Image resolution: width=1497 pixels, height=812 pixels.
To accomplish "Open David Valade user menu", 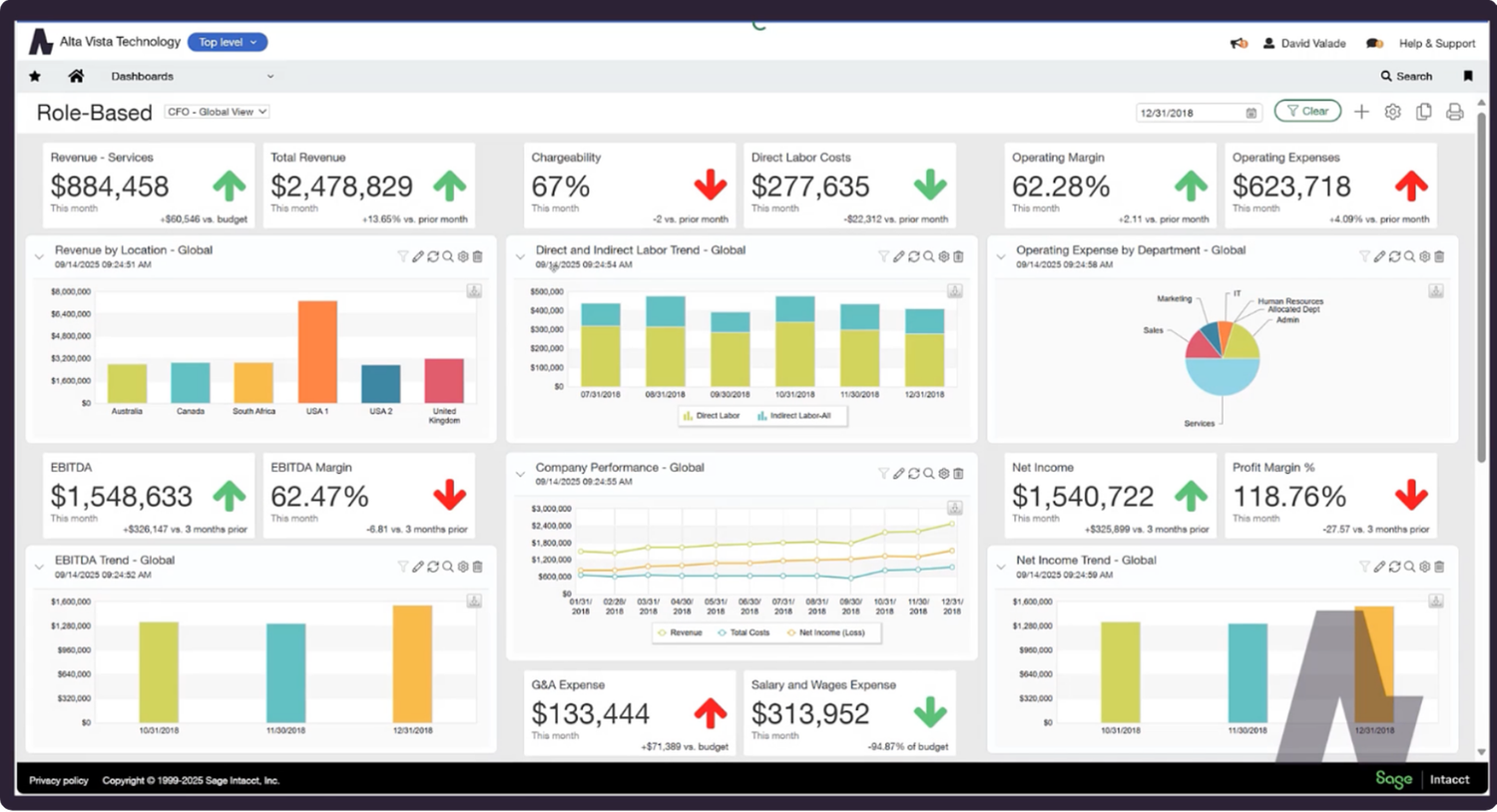I will click(x=1304, y=43).
